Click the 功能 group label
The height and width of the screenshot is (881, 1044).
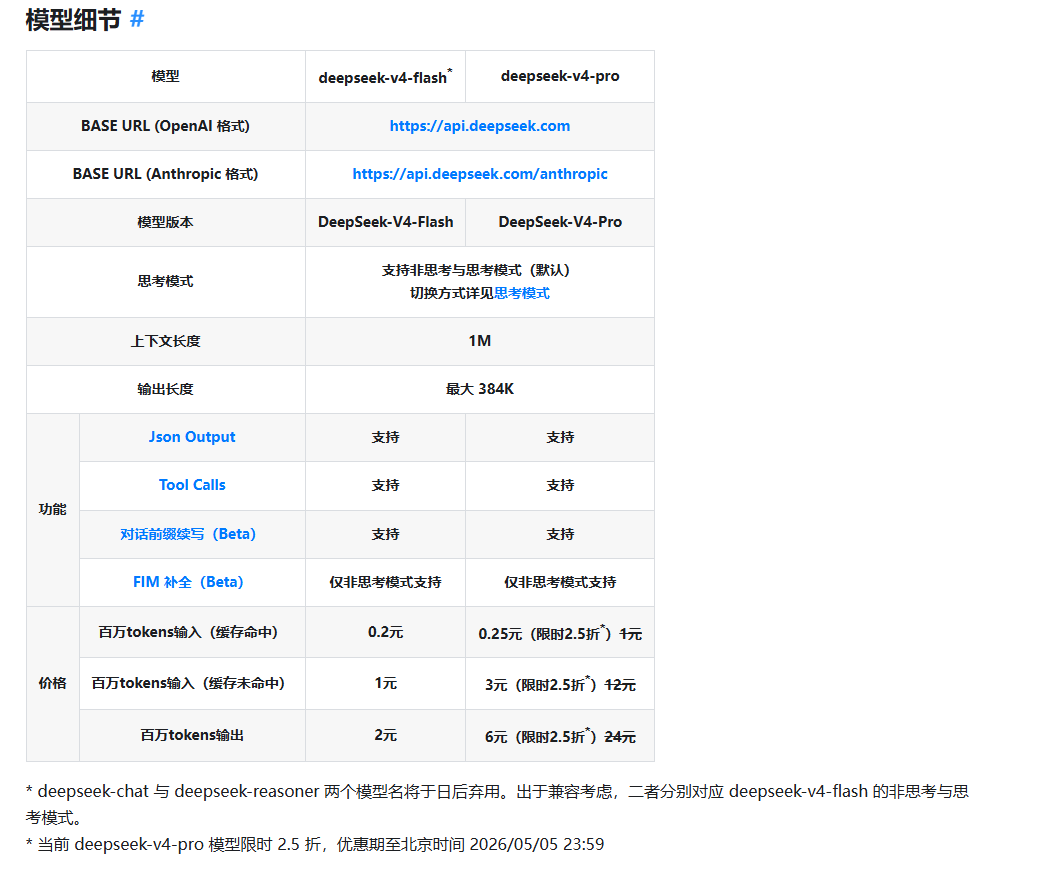coord(53,509)
